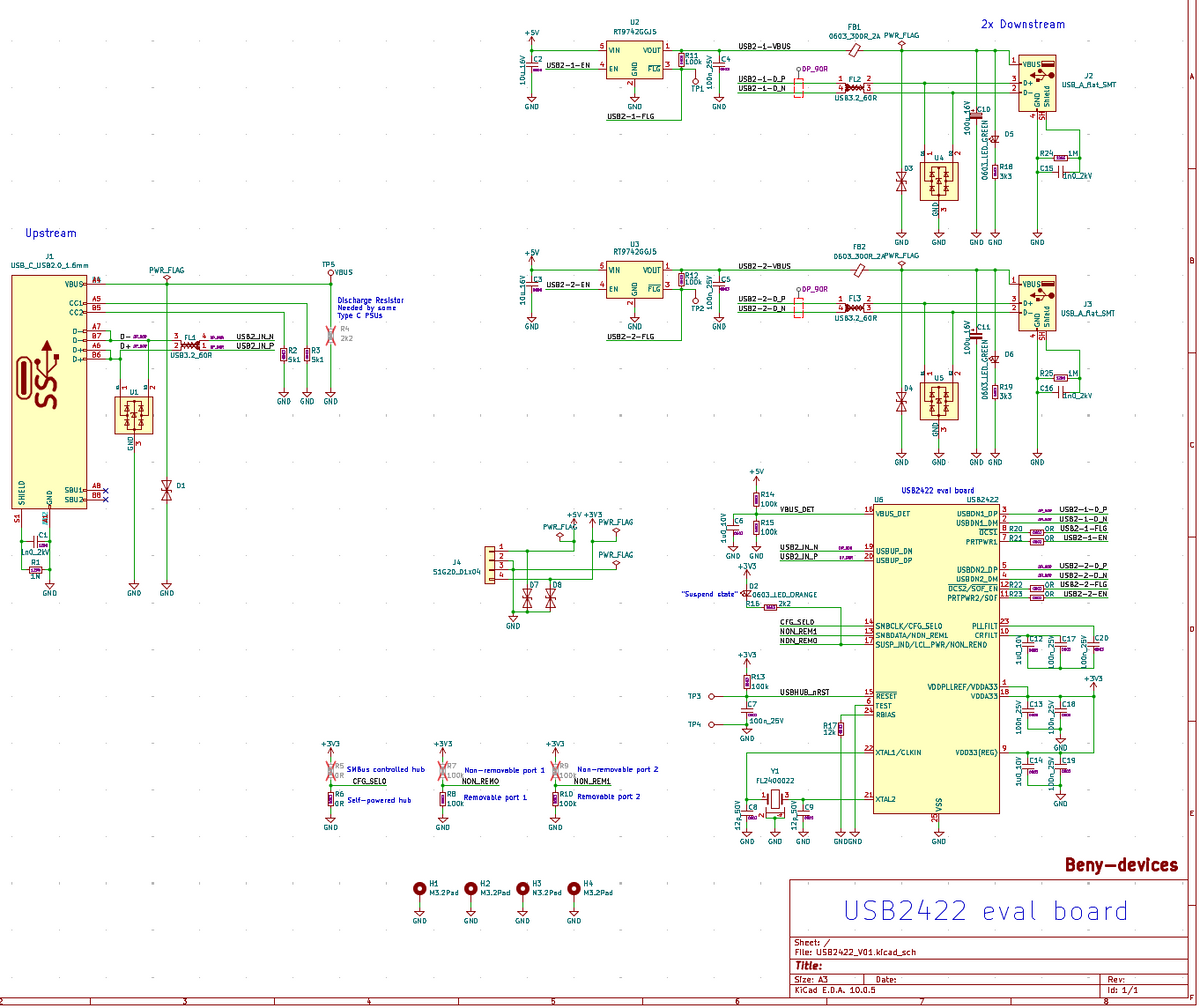Click the USB2-2-FLG label below U3

(630, 337)
